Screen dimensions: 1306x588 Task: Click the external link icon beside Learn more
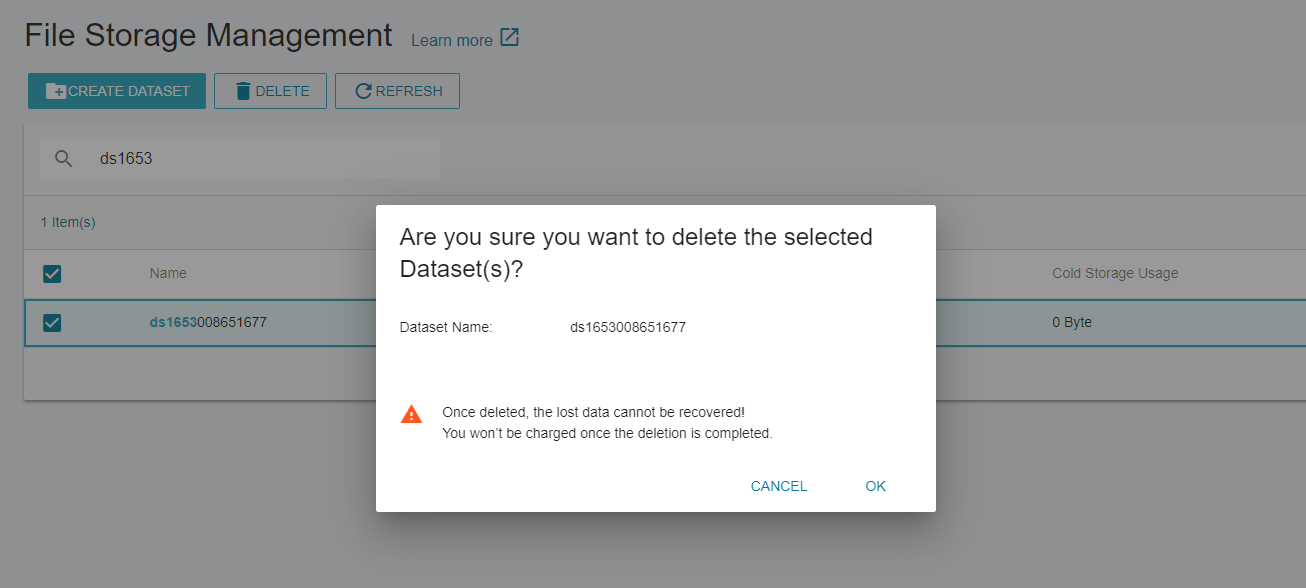[x=510, y=38]
